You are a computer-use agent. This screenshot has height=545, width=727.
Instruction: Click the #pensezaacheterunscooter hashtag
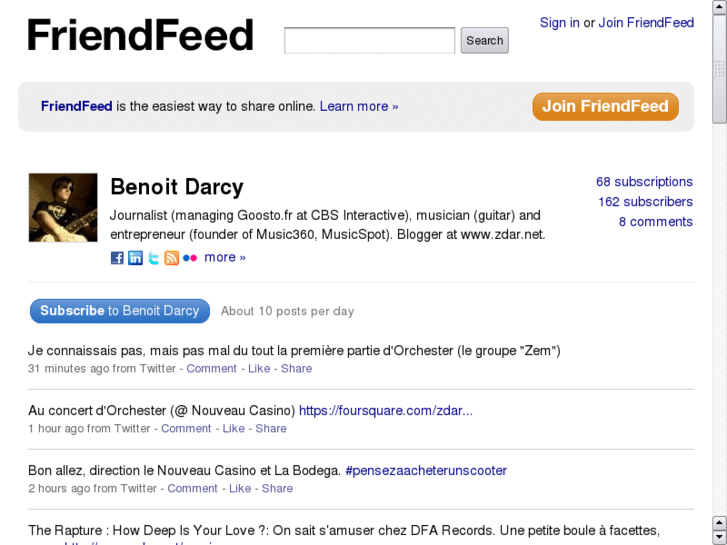pos(426,470)
